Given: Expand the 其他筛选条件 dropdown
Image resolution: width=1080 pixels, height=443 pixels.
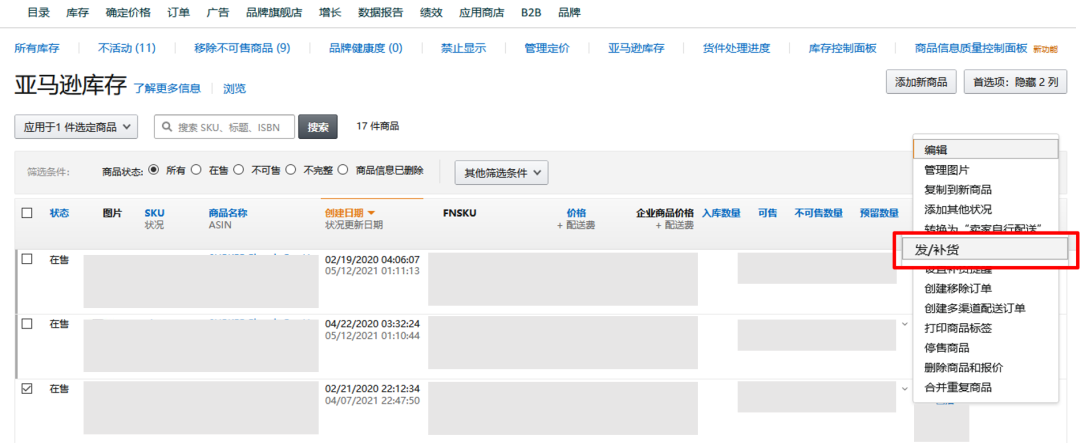Looking at the screenshot, I should pyautogui.click(x=501, y=172).
